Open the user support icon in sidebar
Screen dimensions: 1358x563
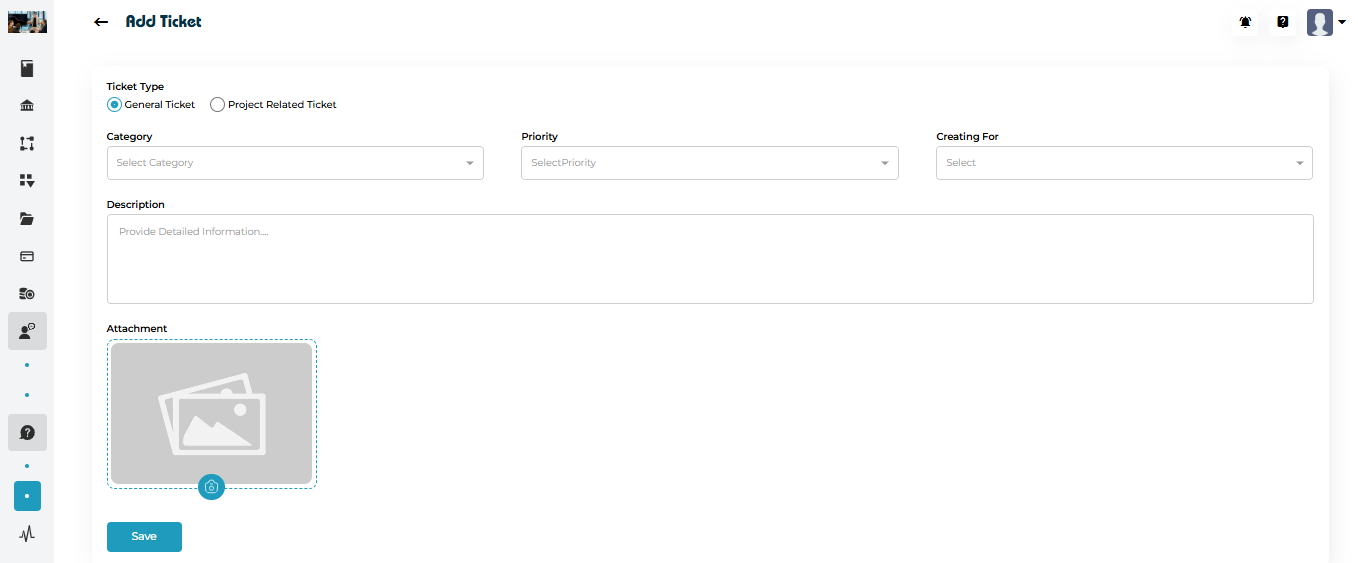[27, 331]
